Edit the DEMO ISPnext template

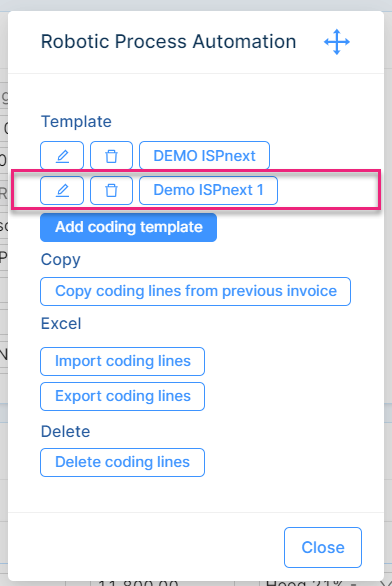[x=62, y=155]
